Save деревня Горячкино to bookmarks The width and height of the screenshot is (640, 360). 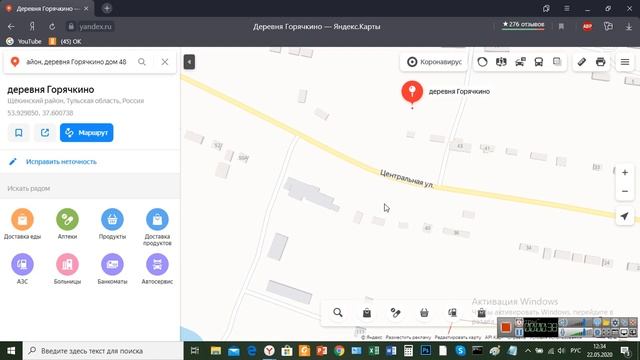[19, 133]
